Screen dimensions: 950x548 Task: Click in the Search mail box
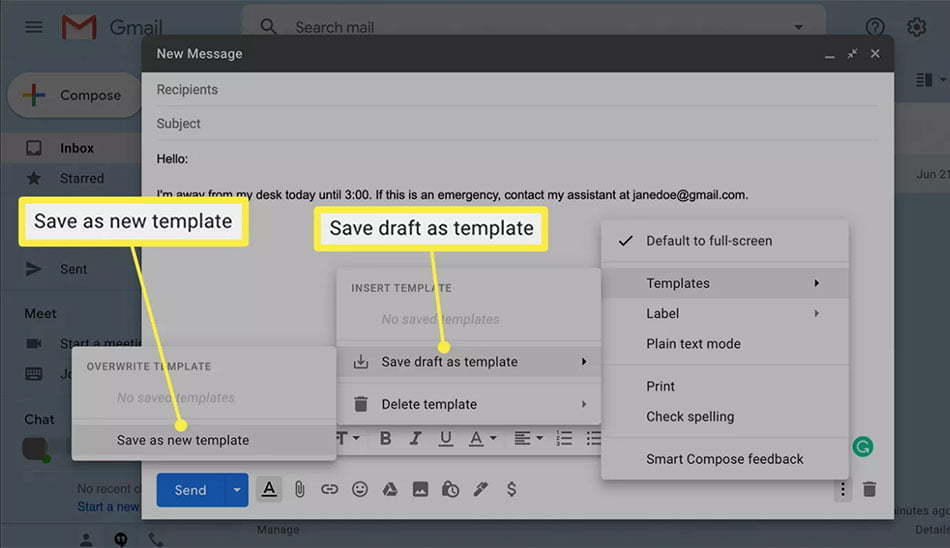tap(533, 27)
